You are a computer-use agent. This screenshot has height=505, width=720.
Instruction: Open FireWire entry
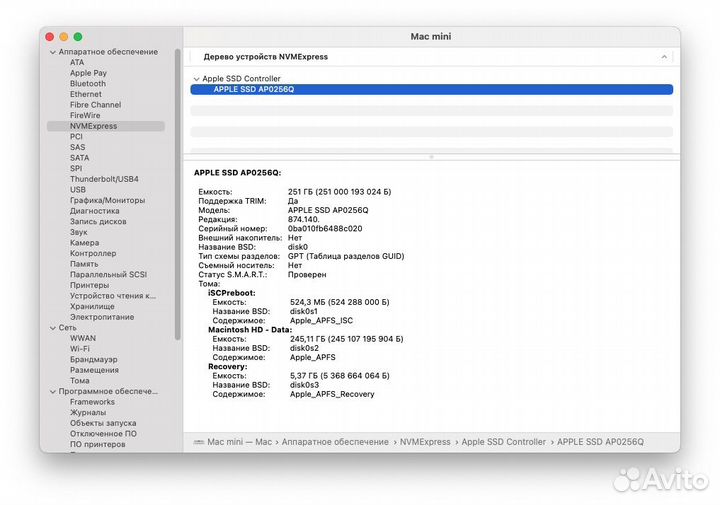pyautogui.click(x=85, y=115)
